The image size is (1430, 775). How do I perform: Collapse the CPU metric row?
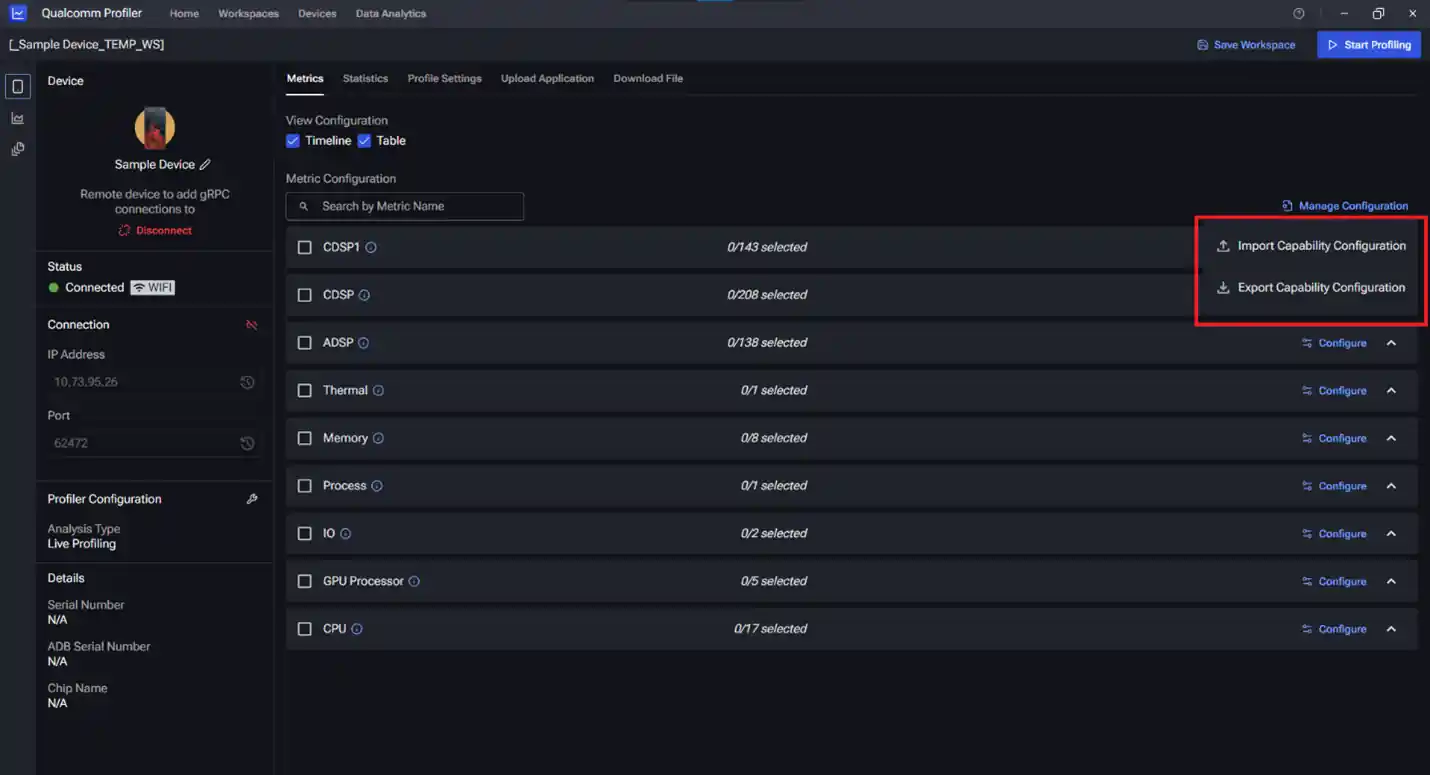pyautogui.click(x=1391, y=628)
